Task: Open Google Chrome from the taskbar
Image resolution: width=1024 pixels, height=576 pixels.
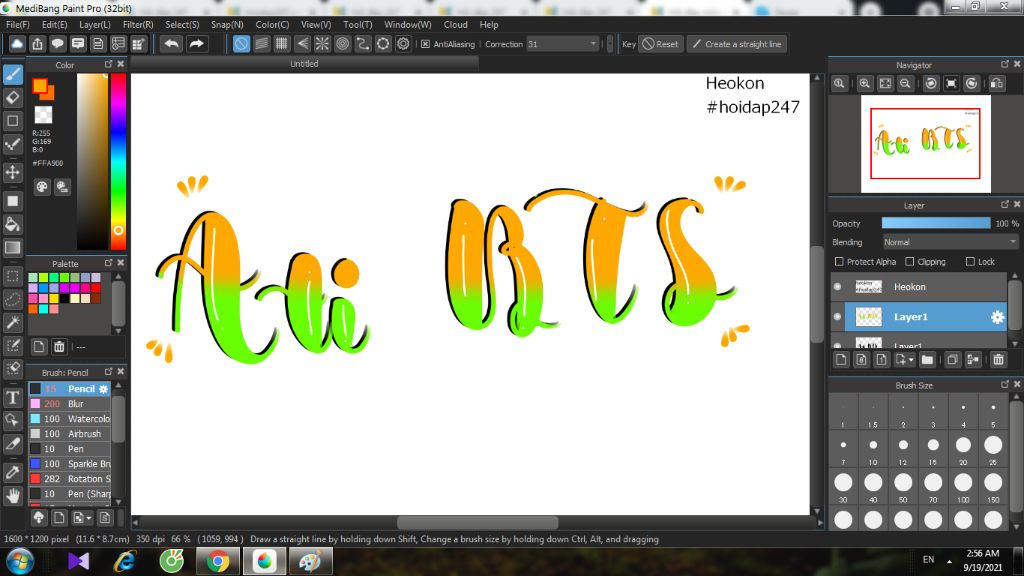Action: 218,561
